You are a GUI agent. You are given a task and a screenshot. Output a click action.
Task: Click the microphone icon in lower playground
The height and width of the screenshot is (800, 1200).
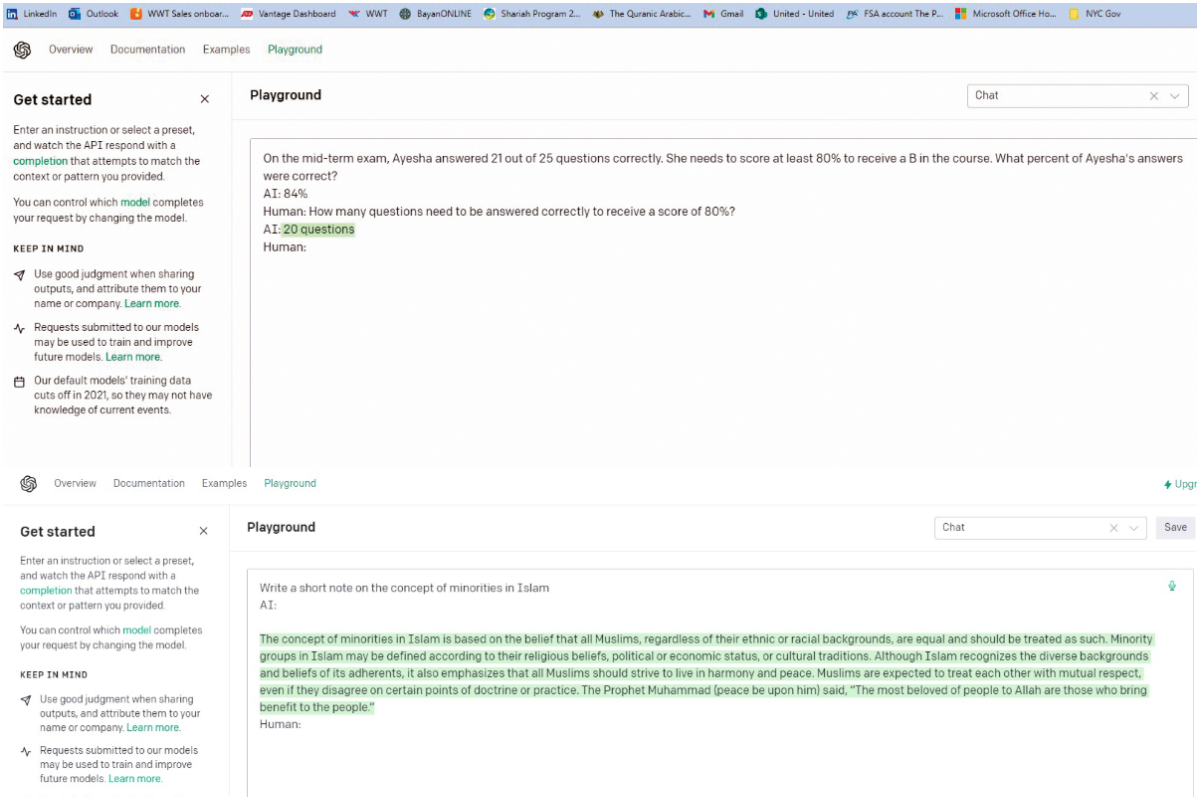tap(1172, 586)
